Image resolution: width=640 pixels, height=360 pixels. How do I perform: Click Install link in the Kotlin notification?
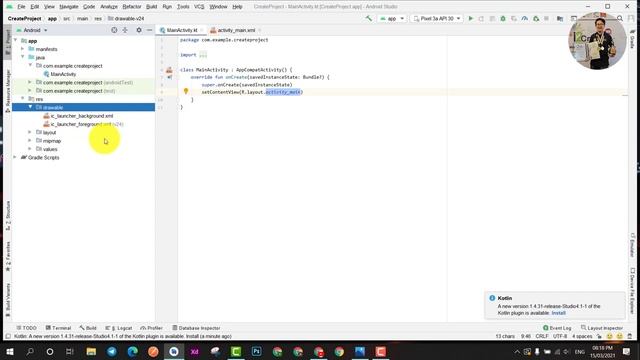[558, 313]
